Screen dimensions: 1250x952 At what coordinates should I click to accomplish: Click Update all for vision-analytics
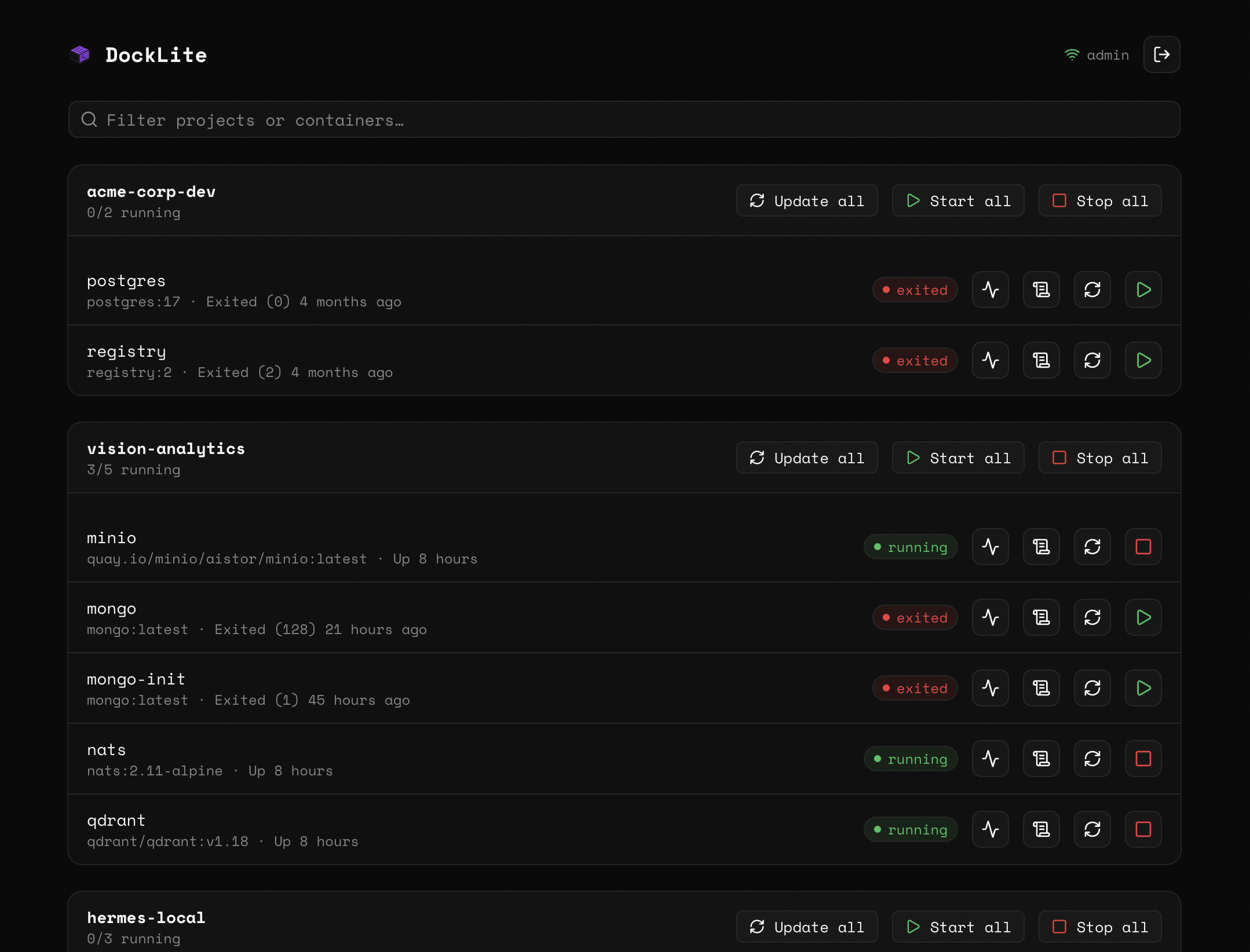coord(807,458)
